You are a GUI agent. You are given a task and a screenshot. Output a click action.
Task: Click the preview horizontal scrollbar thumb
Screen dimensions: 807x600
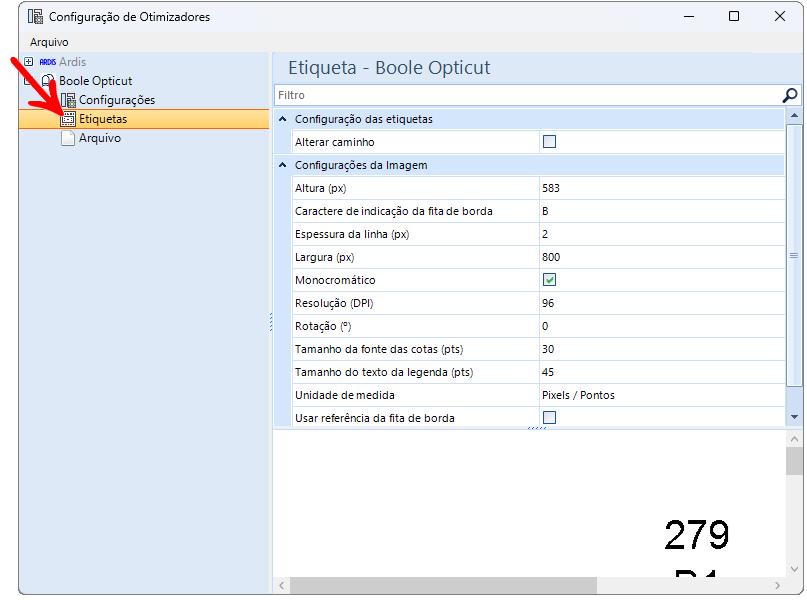[444, 586]
